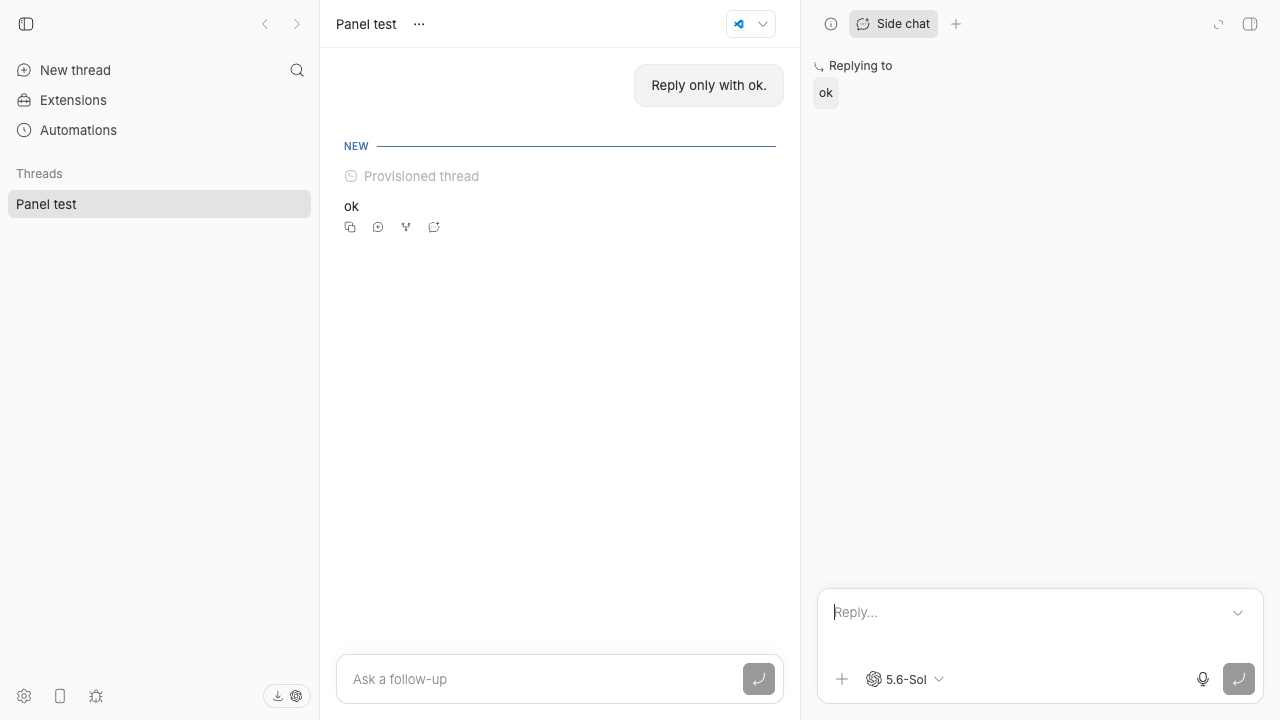Screen dimensions: 1280x720
Task: Send the side chat reply
Action: 1239,679
